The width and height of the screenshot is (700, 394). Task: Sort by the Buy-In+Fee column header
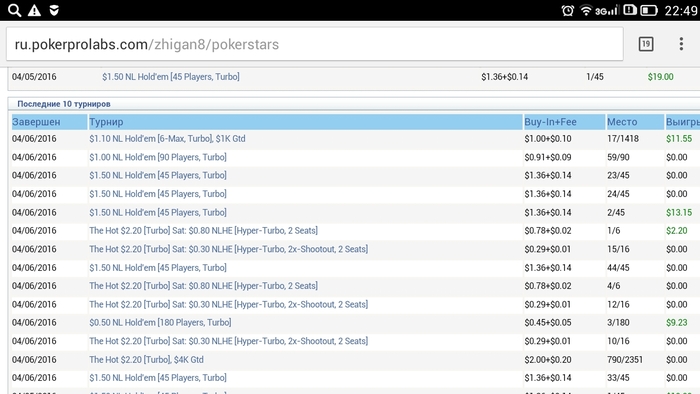(x=564, y=122)
